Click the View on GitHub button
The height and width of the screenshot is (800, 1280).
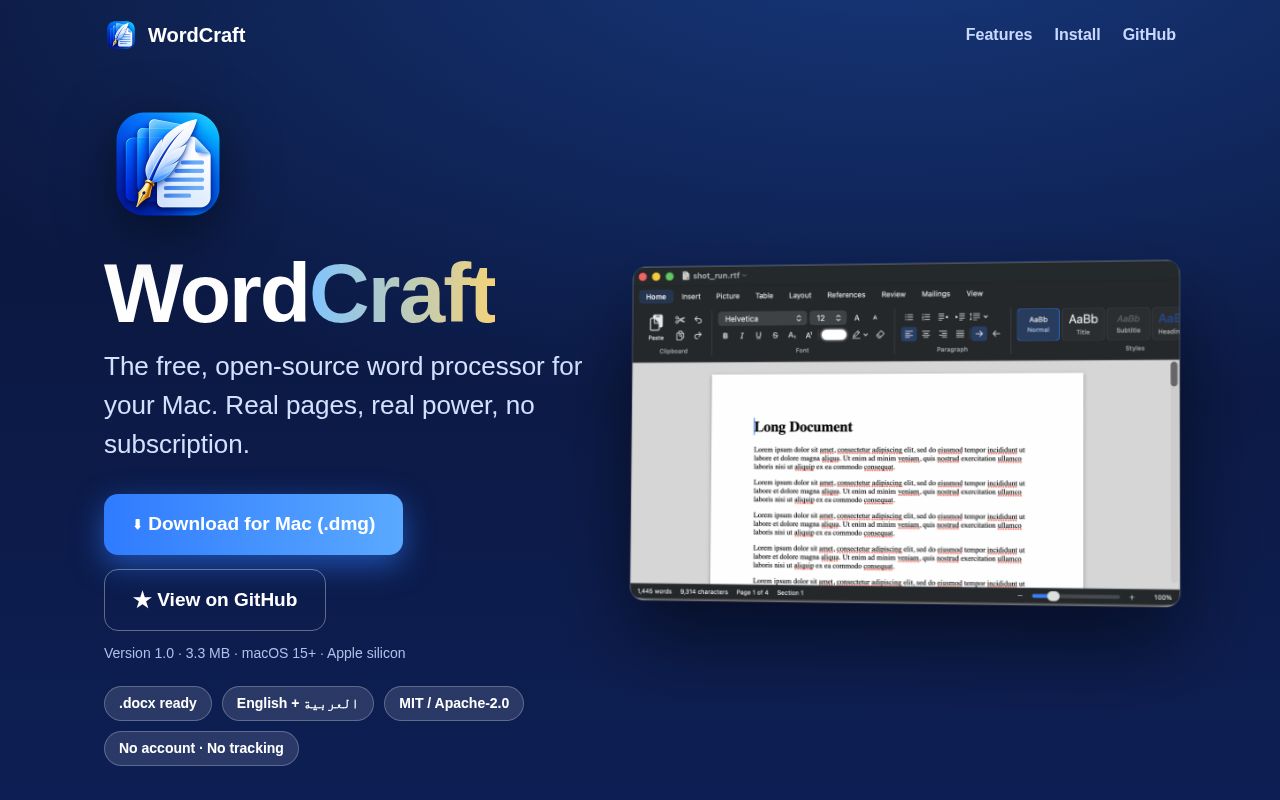(215, 600)
